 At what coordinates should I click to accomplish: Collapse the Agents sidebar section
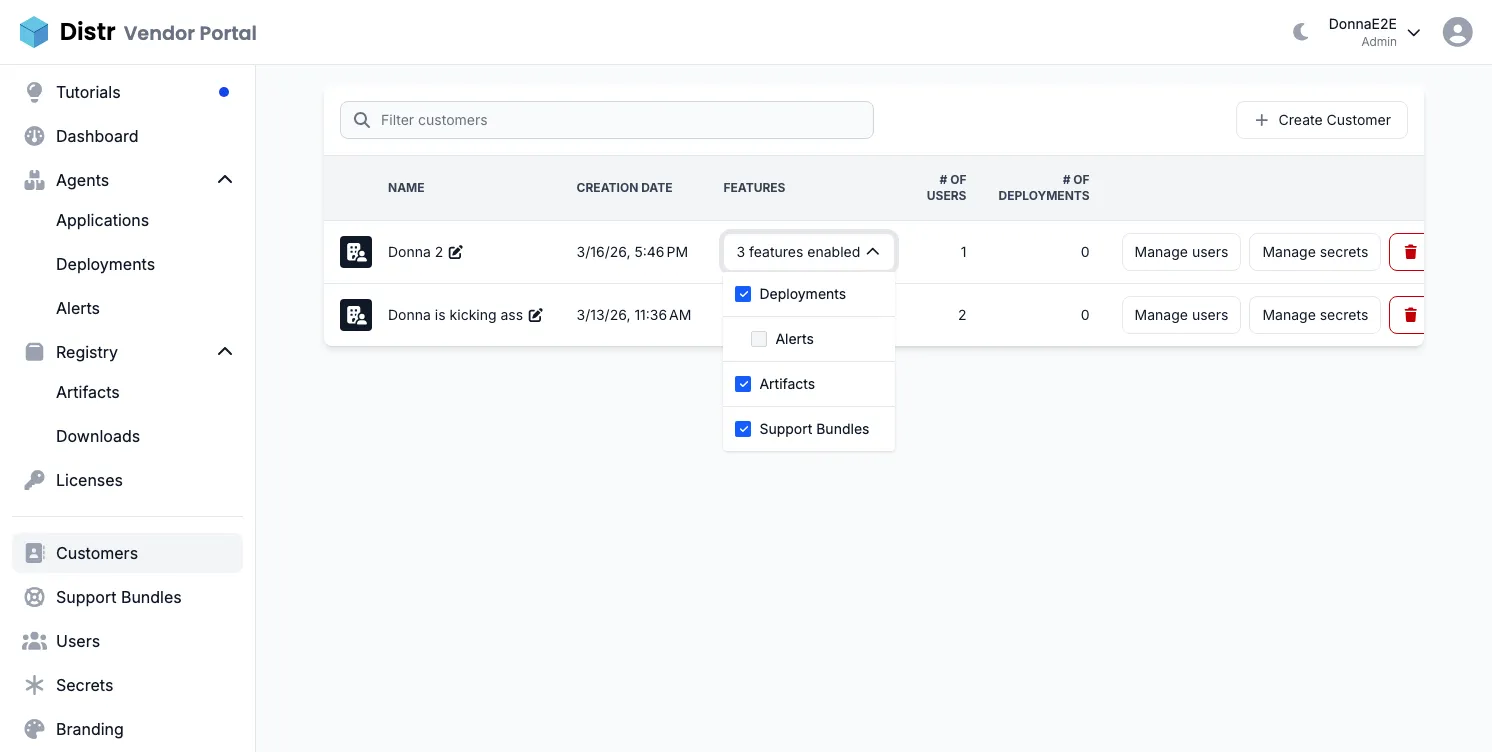click(x=225, y=179)
